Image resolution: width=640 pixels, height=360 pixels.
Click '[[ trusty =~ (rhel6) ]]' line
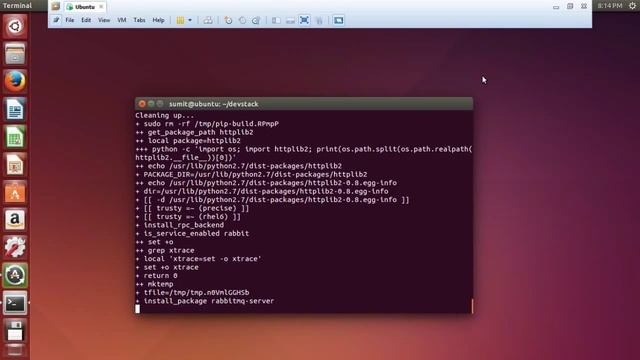coord(188,217)
